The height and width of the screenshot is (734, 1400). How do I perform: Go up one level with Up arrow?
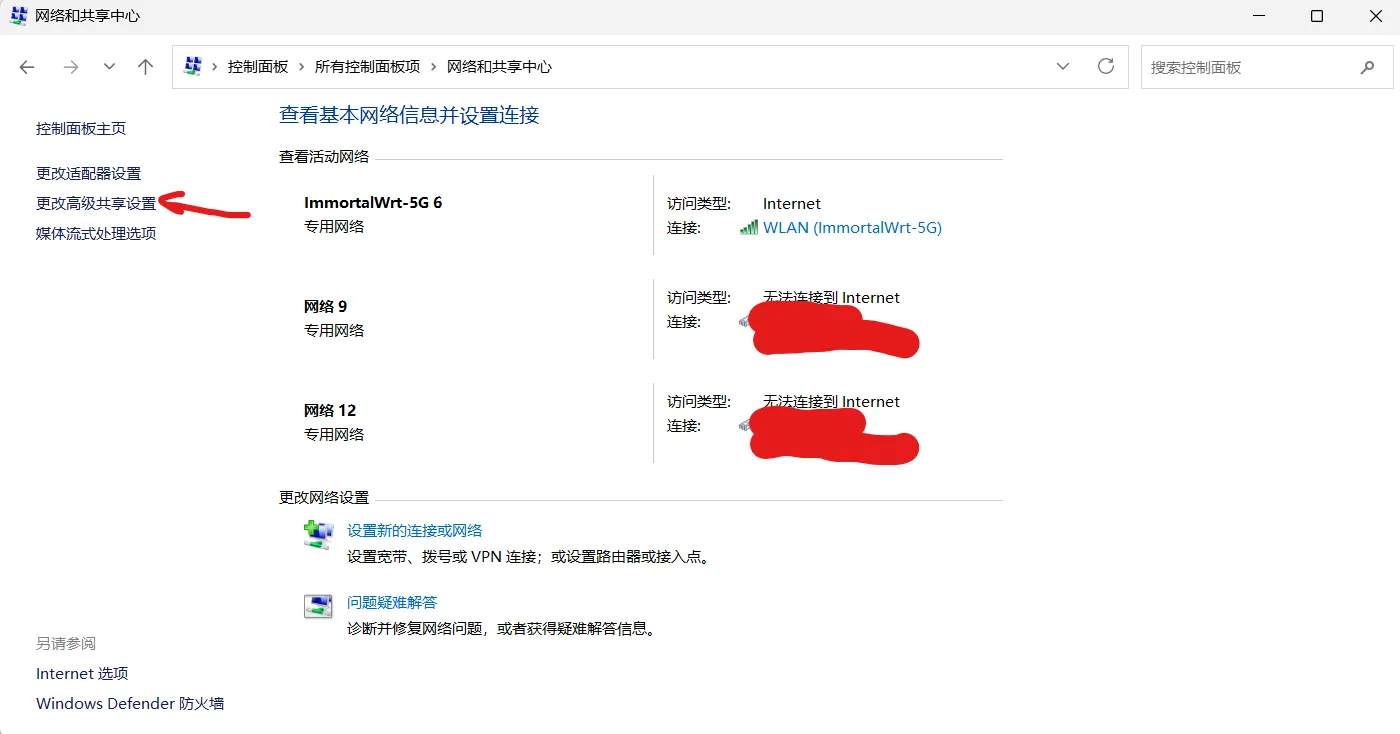point(146,67)
